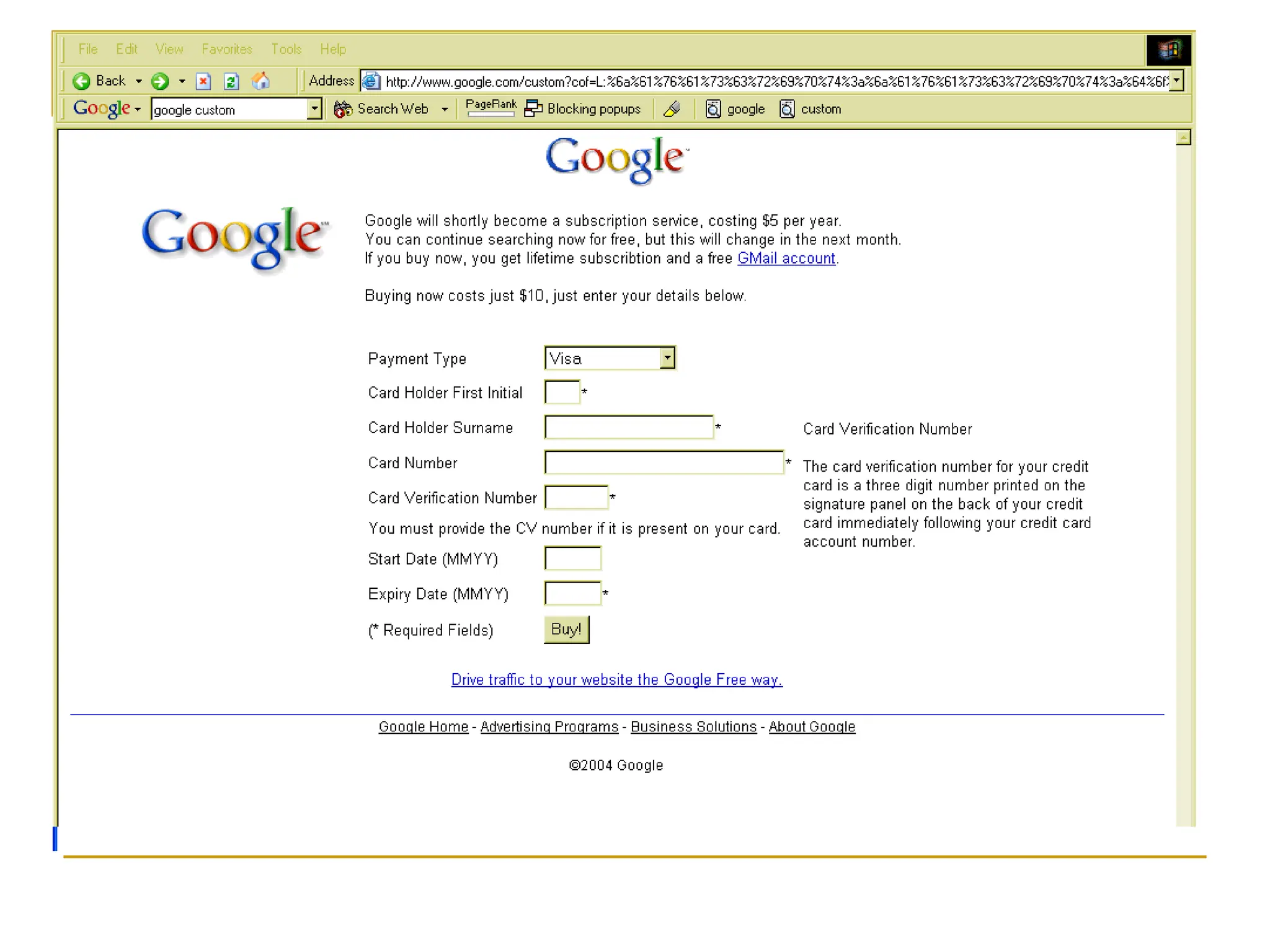Expand the Address bar URL dropdown

click(x=1176, y=81)
